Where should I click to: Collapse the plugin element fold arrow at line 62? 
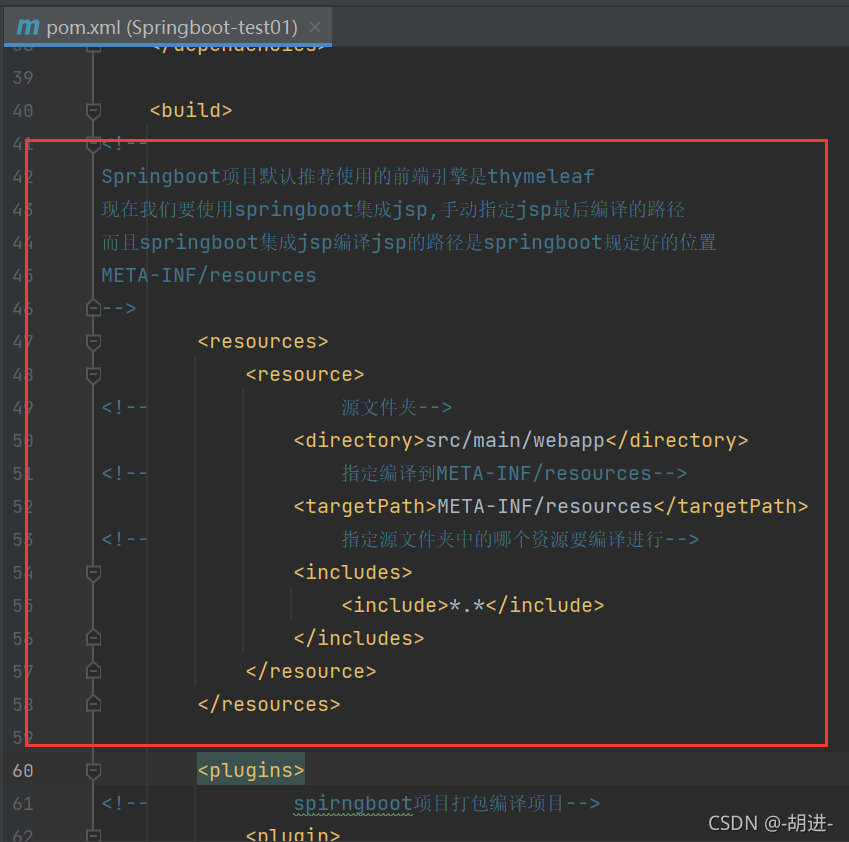pyautogui.click(x=93, y=835)
